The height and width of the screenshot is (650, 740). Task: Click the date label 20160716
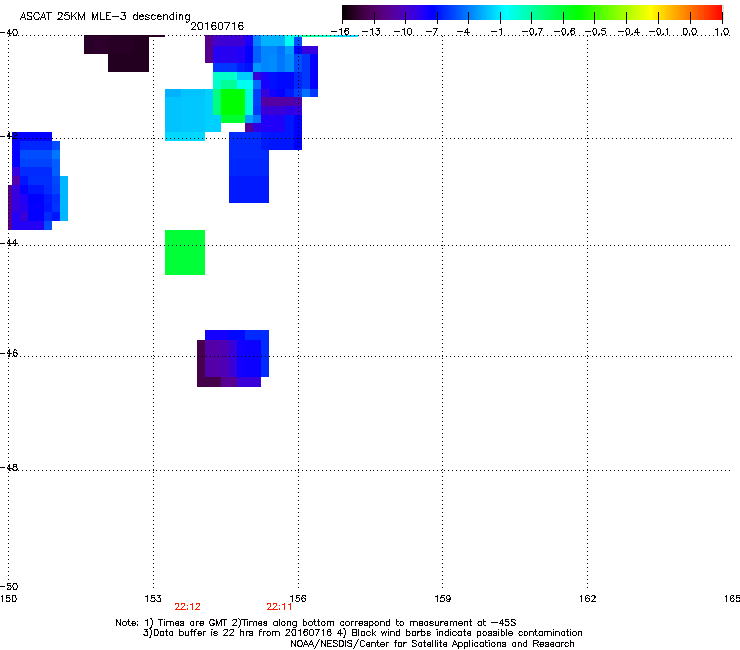pos(217,26)
